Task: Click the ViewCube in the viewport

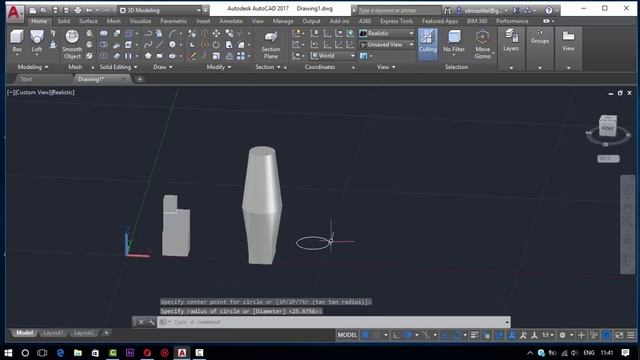Action: point(608,127)
